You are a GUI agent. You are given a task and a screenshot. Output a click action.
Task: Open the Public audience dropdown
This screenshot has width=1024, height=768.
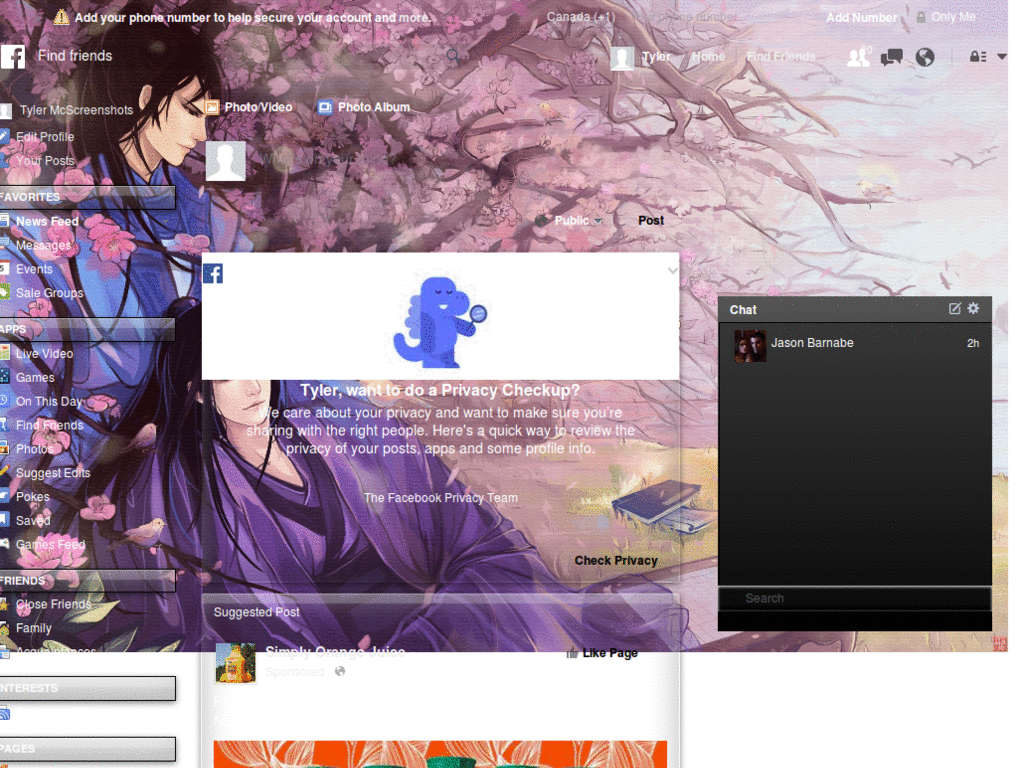coord(574,220)
